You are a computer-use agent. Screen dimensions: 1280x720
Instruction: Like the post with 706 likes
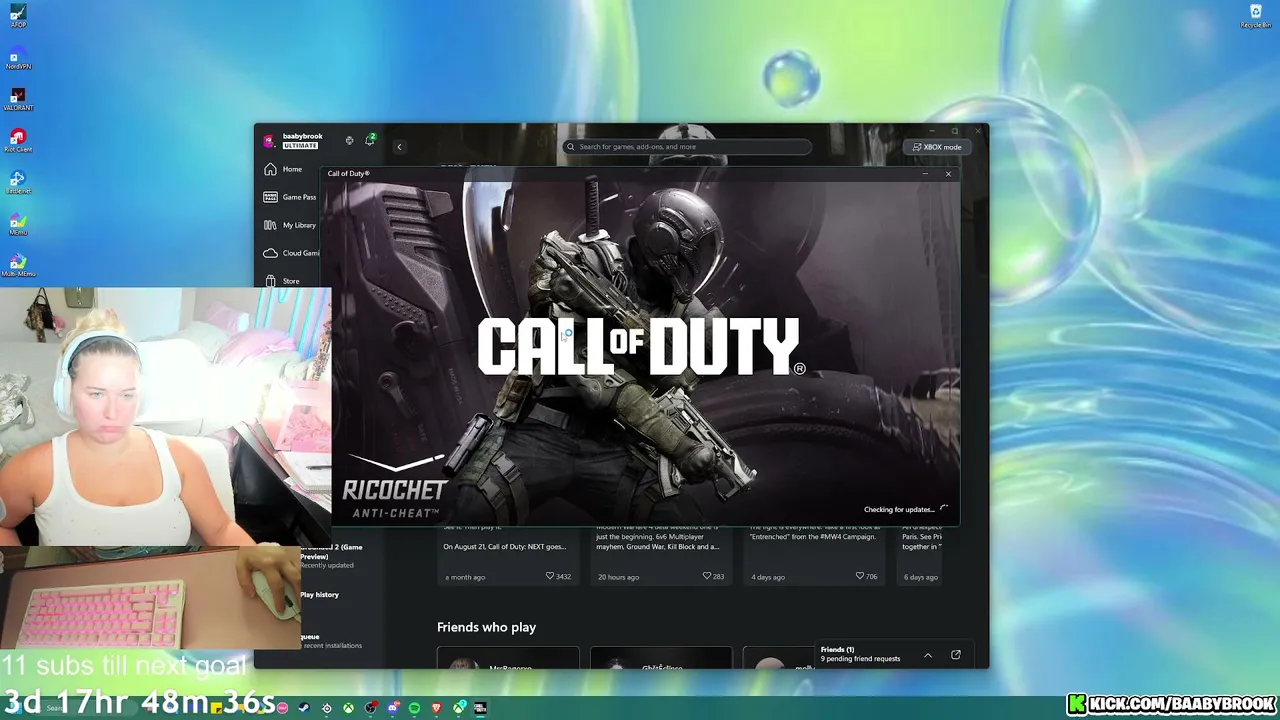[866, 576]
